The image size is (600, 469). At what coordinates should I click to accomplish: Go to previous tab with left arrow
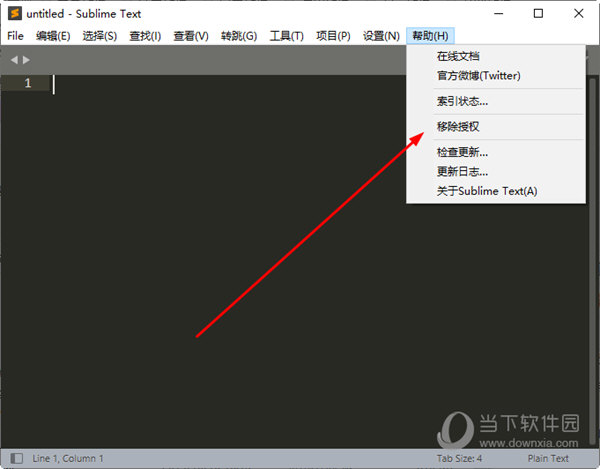pos(14,60)
